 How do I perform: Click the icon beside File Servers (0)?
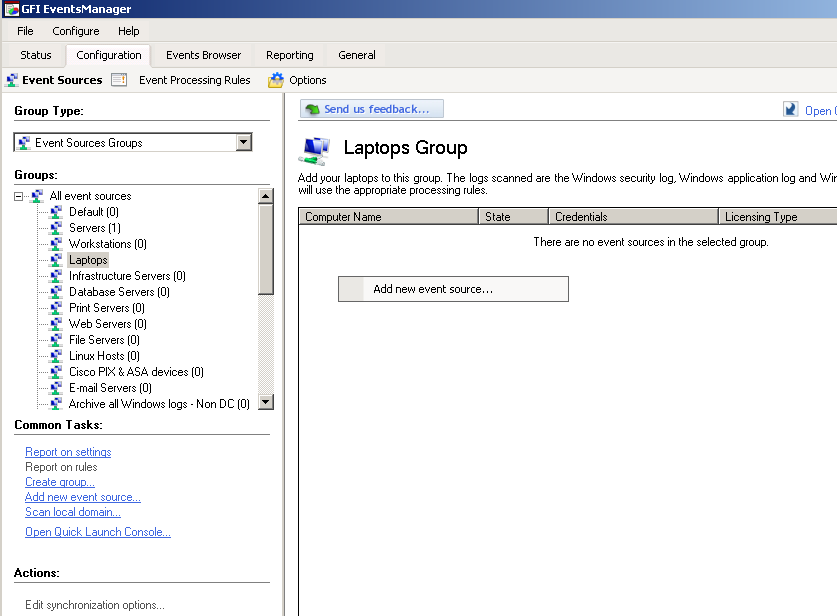tap(56, 340)
